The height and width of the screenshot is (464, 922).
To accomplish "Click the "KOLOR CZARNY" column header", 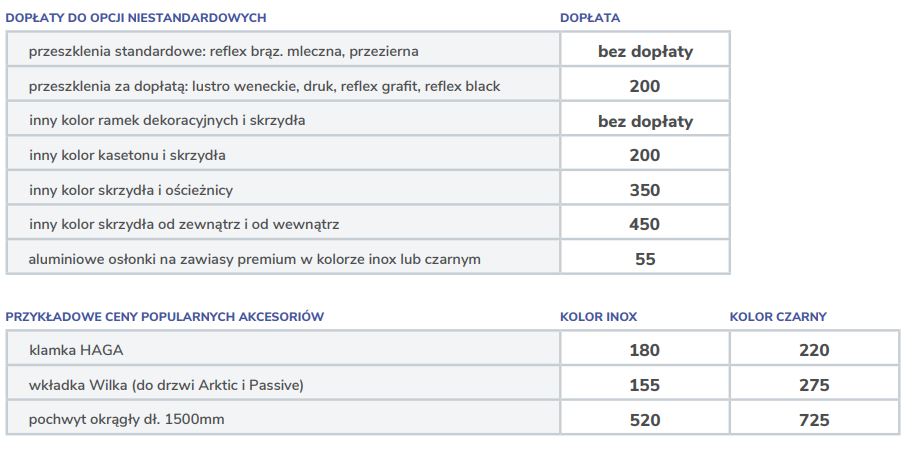I will pyautogui.click(x=778, y=317).
